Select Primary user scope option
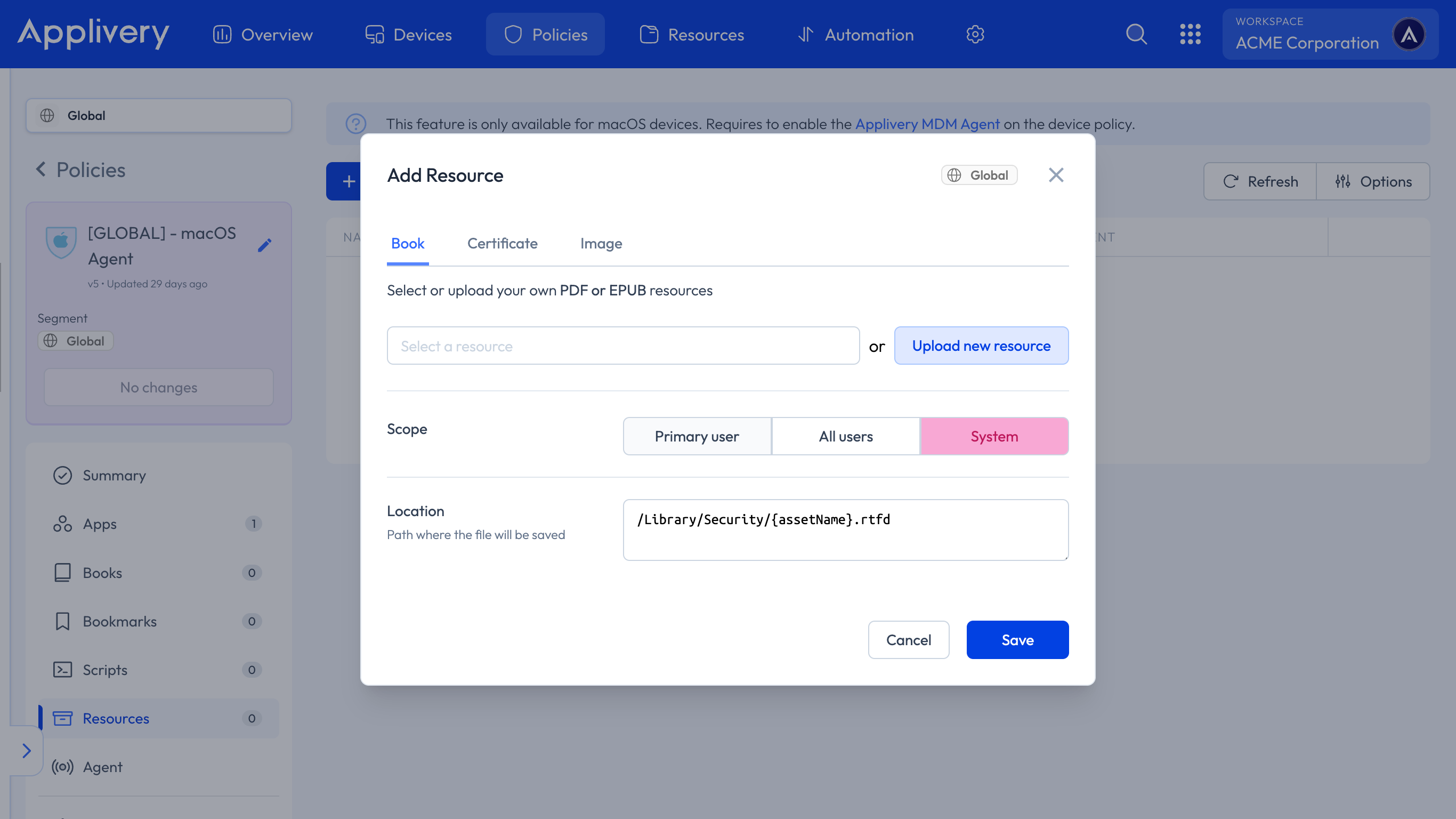The image size is (1456, 819). click(x=697, y=436)
